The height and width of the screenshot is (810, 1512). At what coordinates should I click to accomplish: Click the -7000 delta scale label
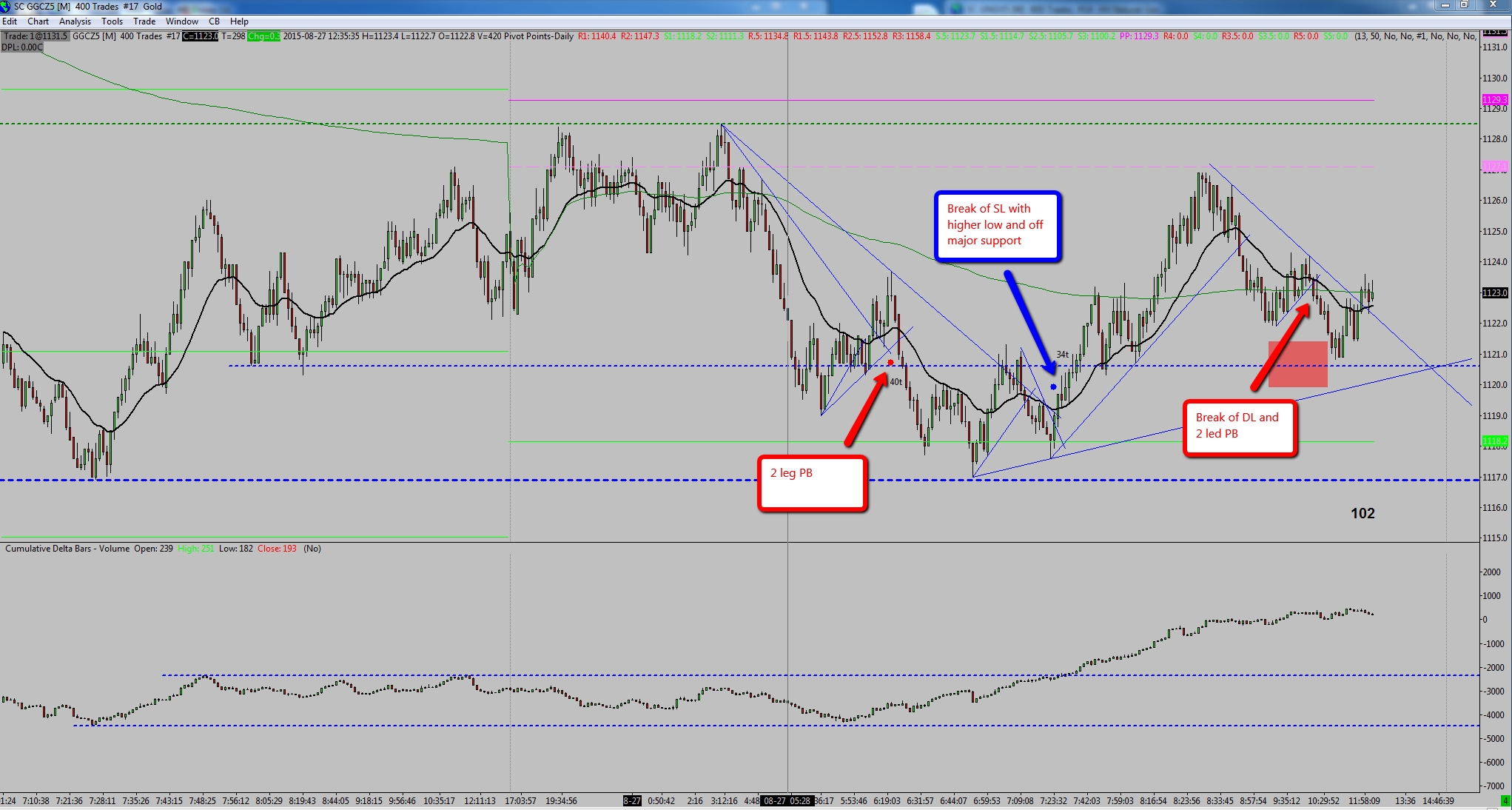1492,786
